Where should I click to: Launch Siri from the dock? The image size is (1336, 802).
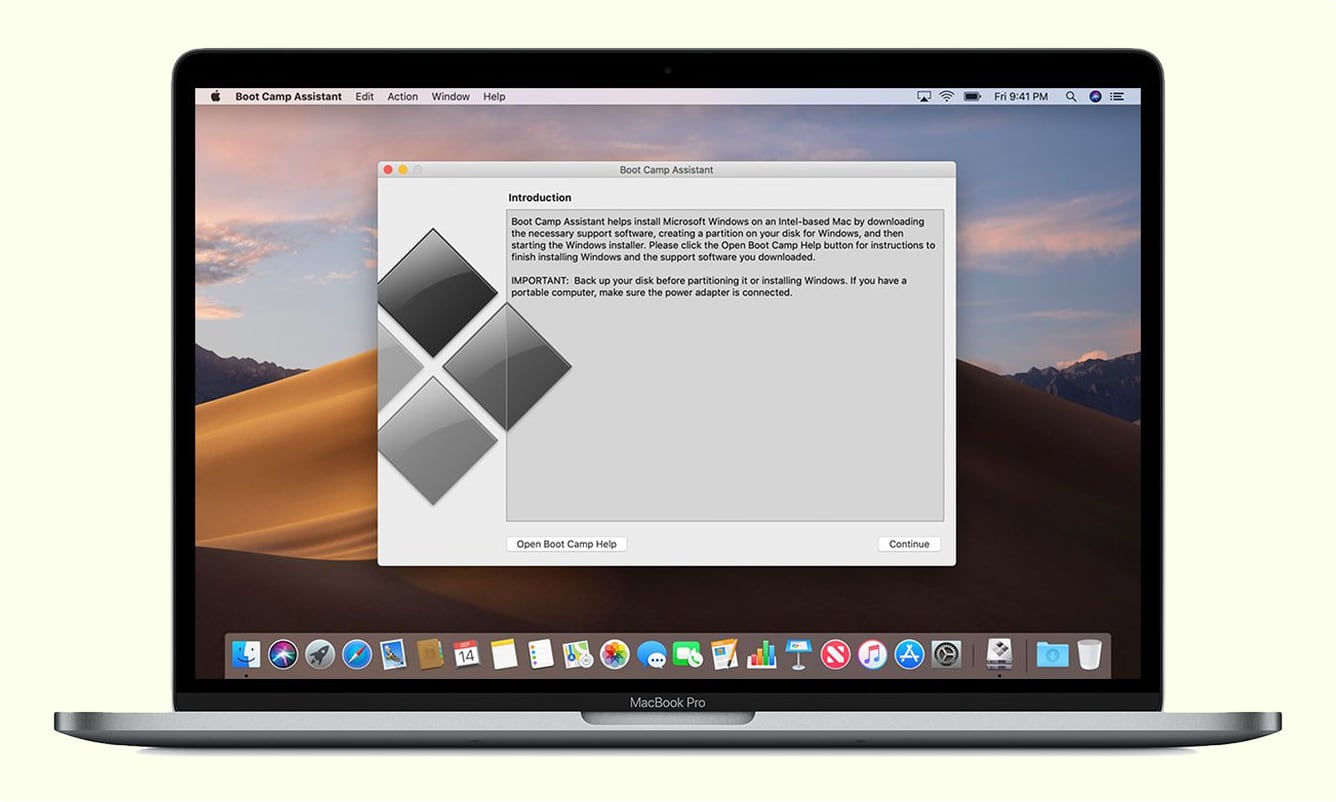click(283, 655)
